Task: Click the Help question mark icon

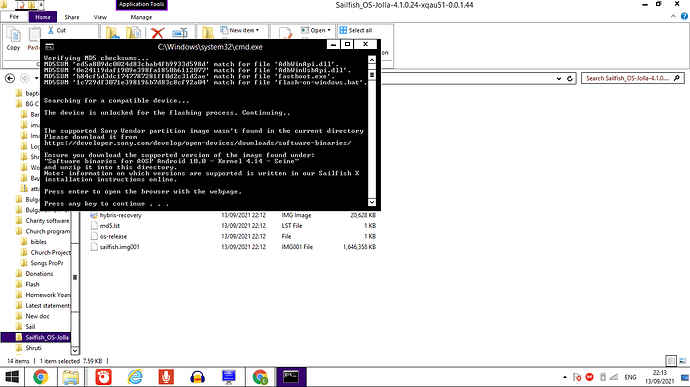Action: (x=684, y=16)
